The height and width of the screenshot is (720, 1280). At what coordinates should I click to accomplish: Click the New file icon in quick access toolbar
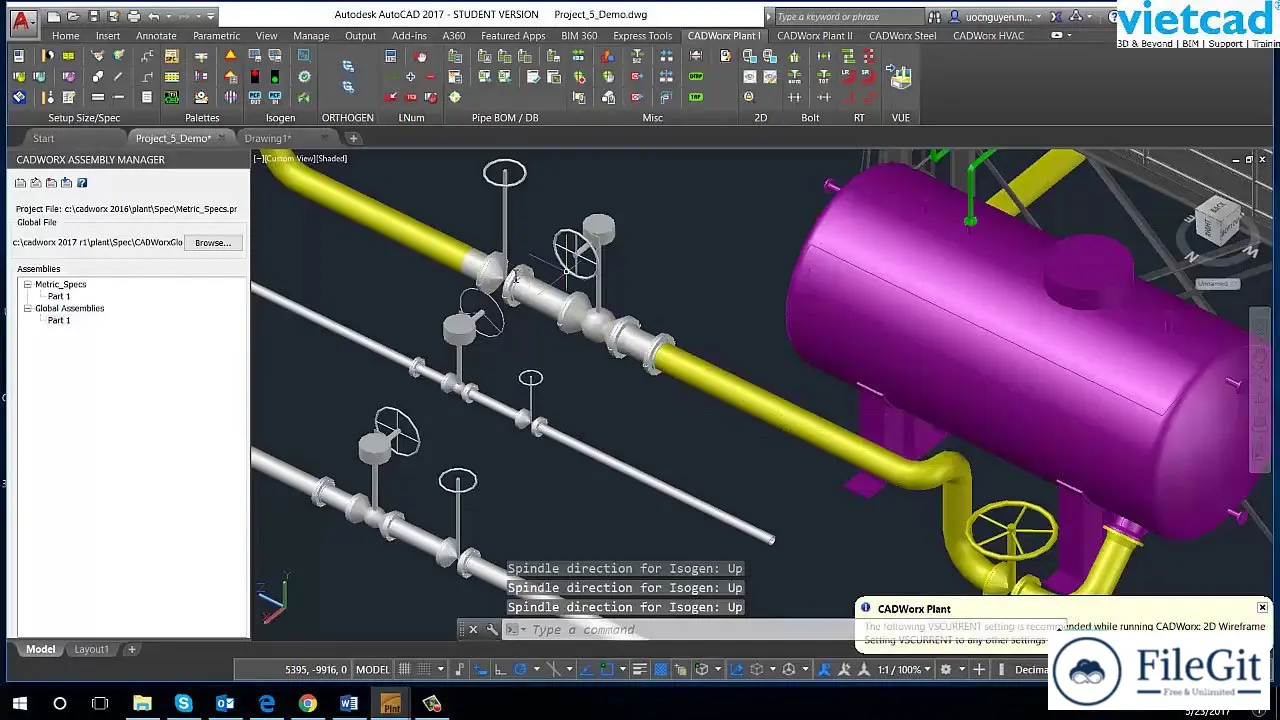(53, 16)
